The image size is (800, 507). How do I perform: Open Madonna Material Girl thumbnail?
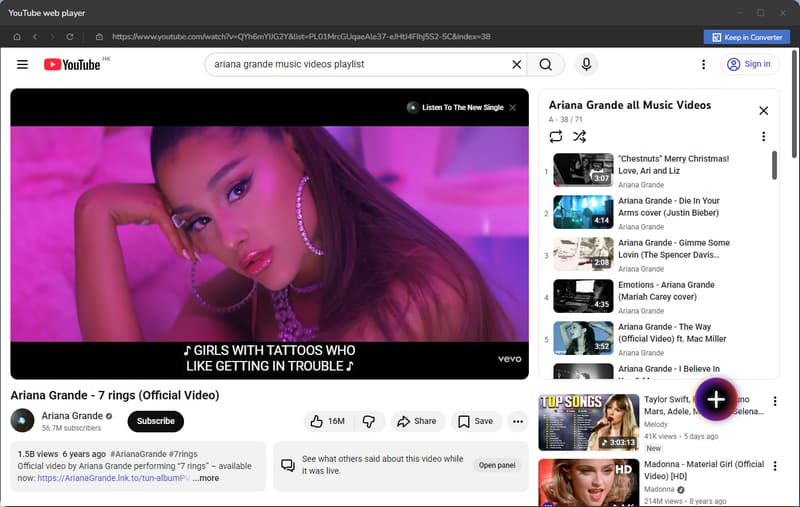[x=588, y=483]
